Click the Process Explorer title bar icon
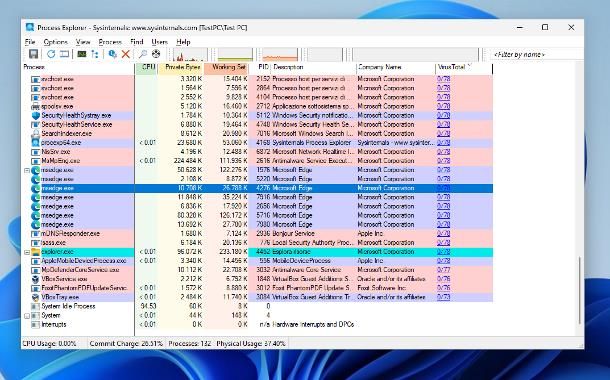The width and height of the screenshot is (610, 380). pos(30,28)
